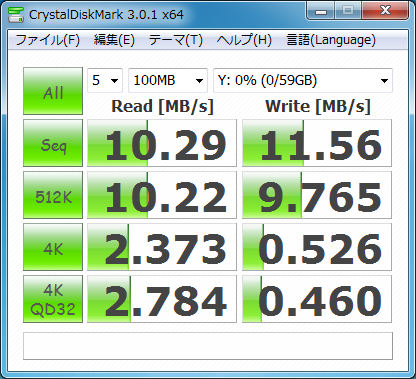
Task: Open the ヘルプ(H) menu
Action: pos(244,40)
